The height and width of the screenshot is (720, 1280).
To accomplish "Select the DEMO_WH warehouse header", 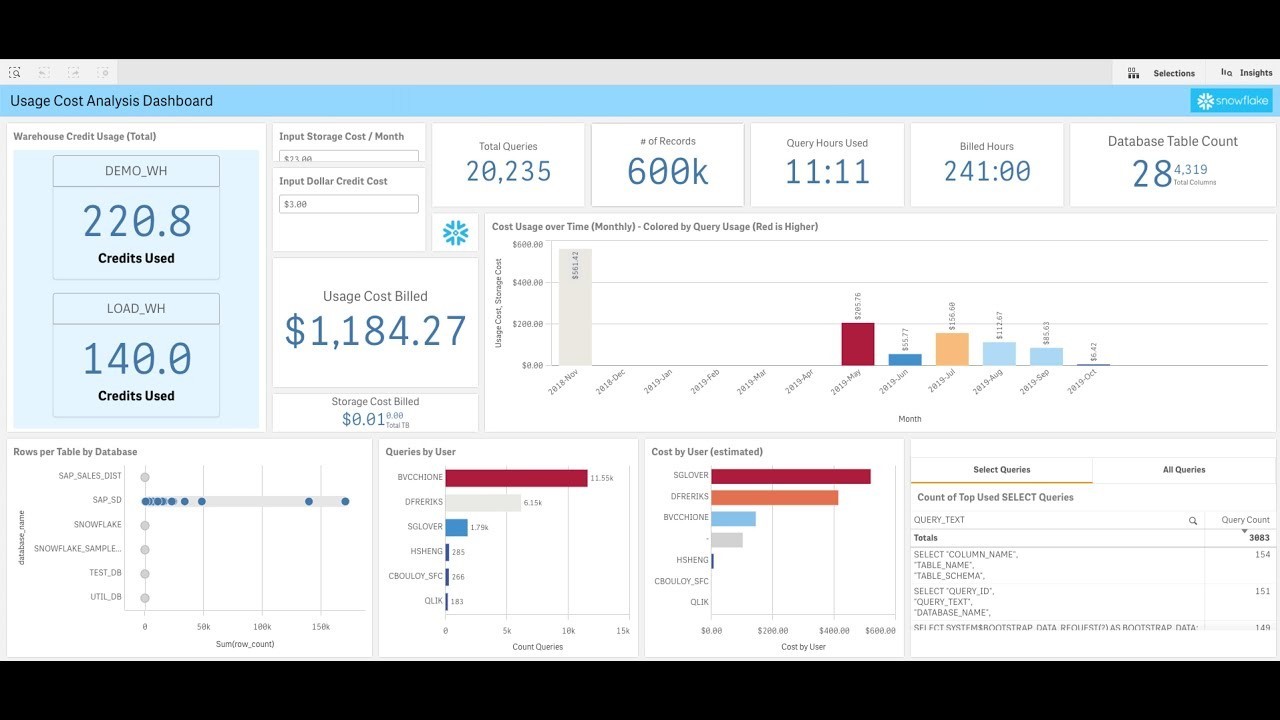I will [x=136, y=171].
